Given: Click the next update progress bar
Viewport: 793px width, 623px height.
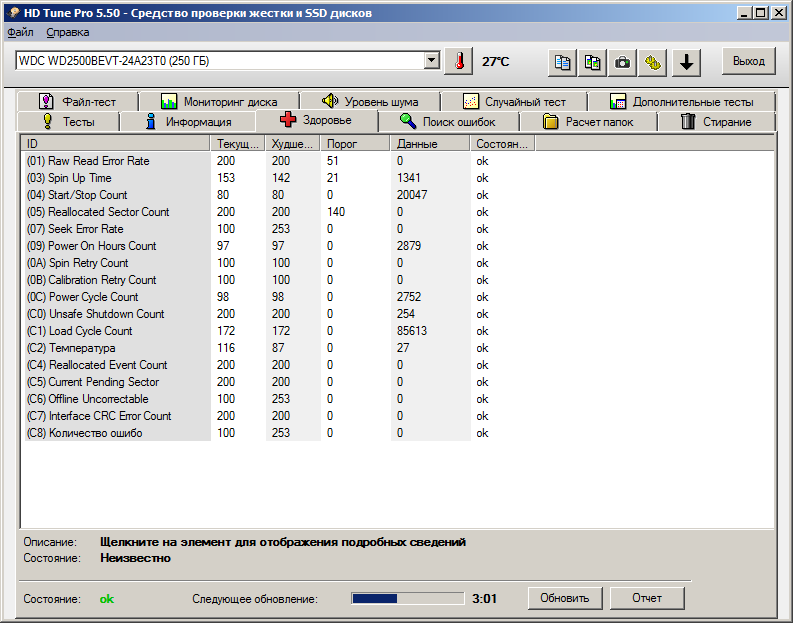Looking at the screenshot, I should pos(406,598).
